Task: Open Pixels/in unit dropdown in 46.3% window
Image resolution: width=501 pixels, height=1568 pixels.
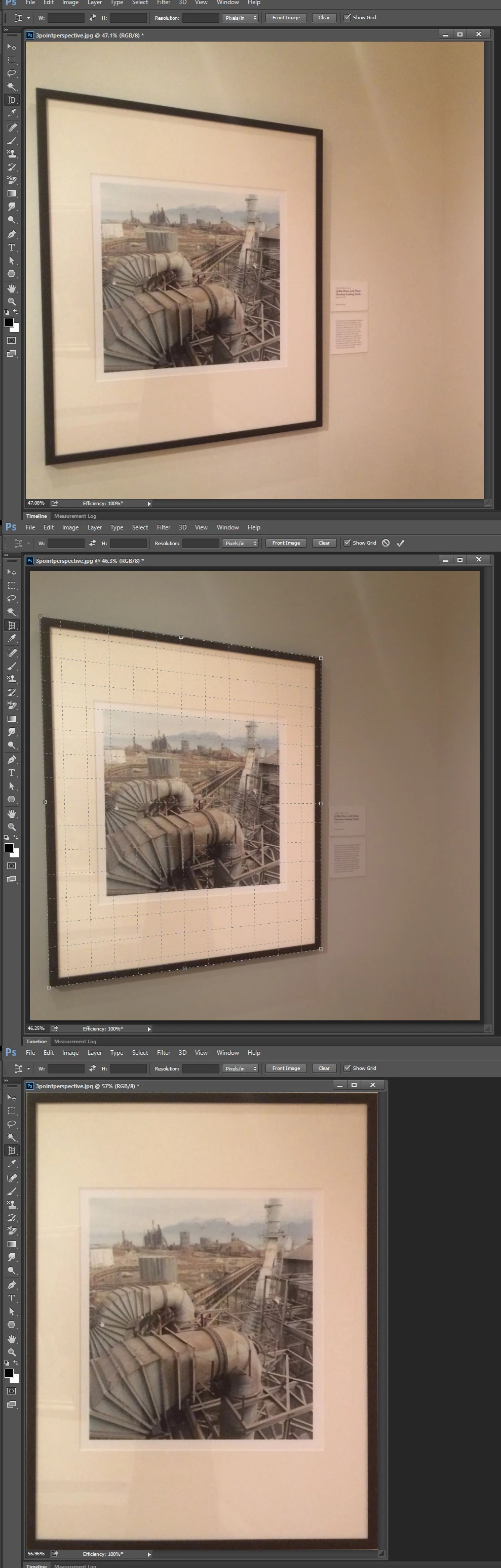Action: pos(240,543)
